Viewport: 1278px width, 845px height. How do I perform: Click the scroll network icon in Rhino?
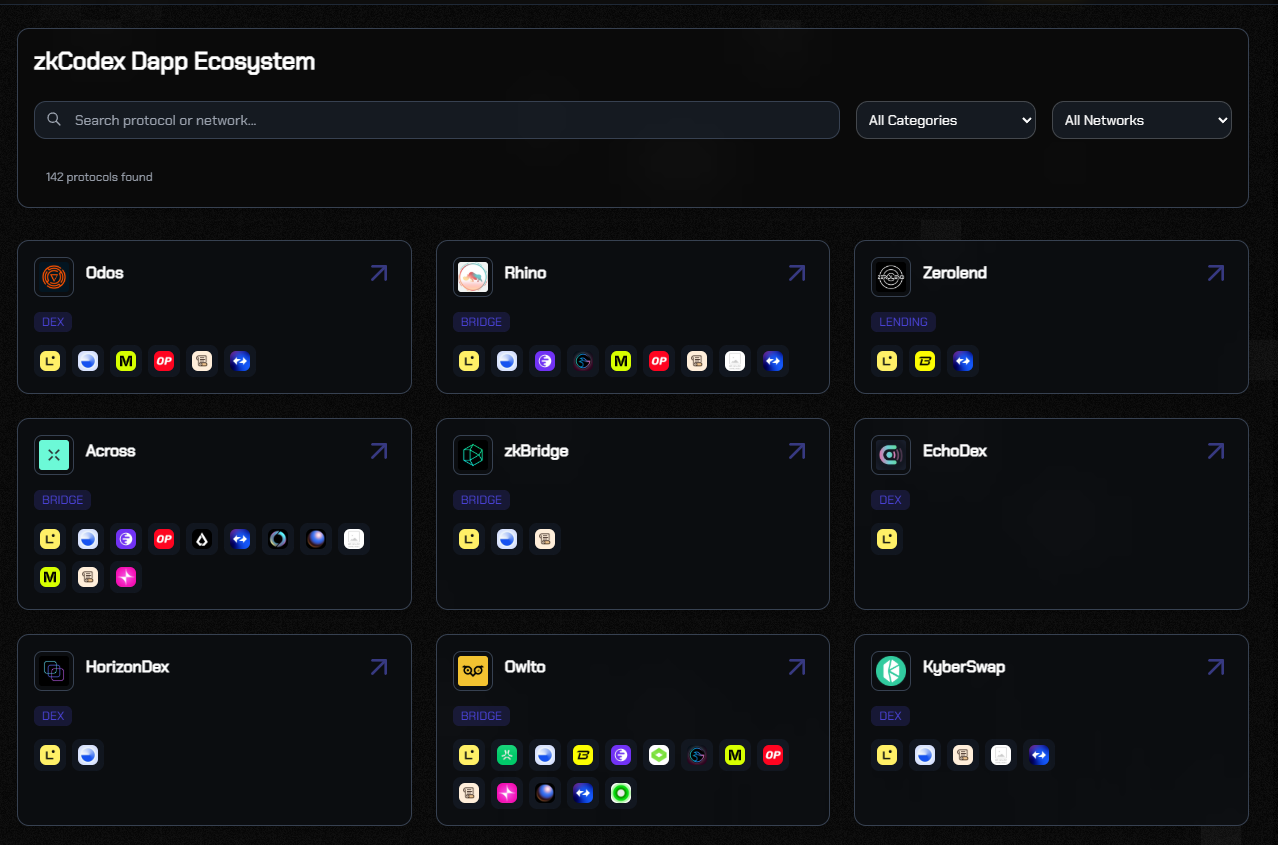pos(697,361)
